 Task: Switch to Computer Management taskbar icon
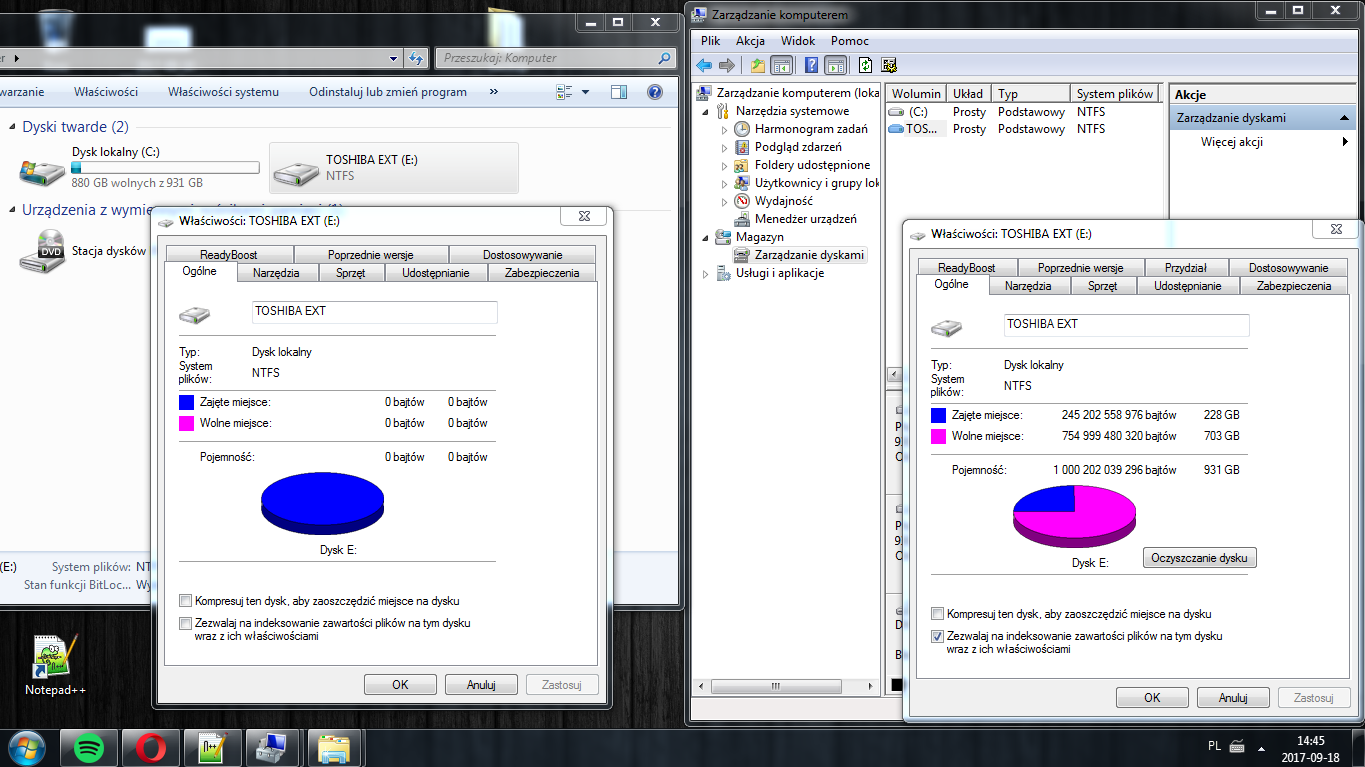click(x=271, y=747)
